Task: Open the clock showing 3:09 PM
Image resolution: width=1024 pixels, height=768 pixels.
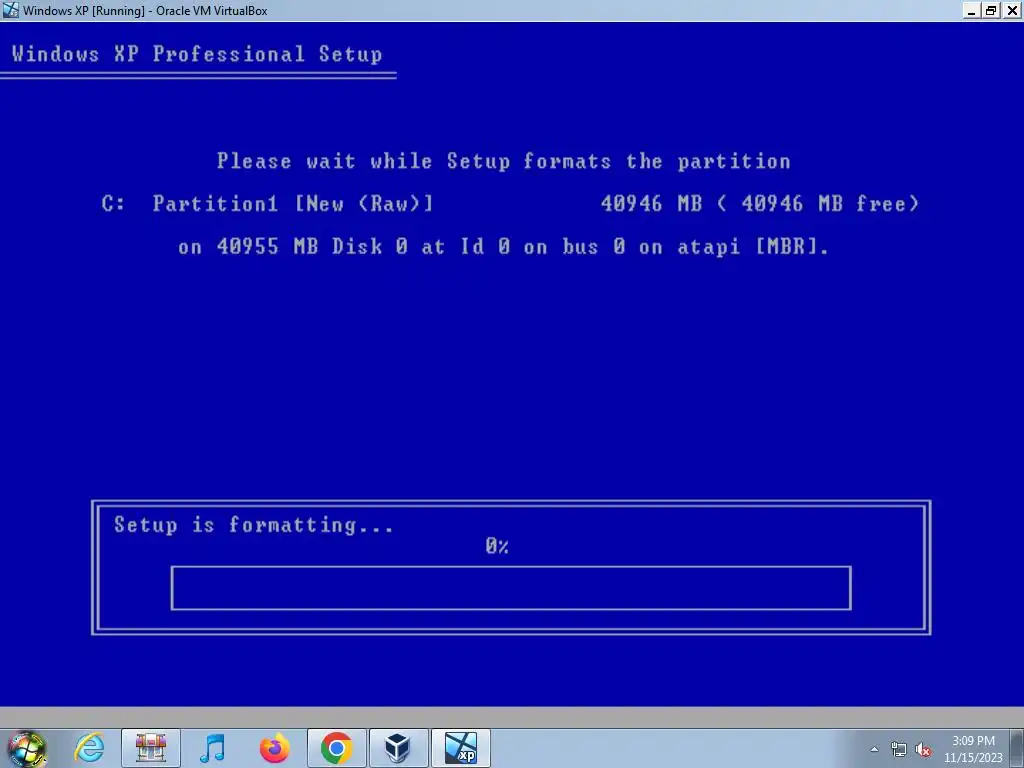Action: (973, 749)
